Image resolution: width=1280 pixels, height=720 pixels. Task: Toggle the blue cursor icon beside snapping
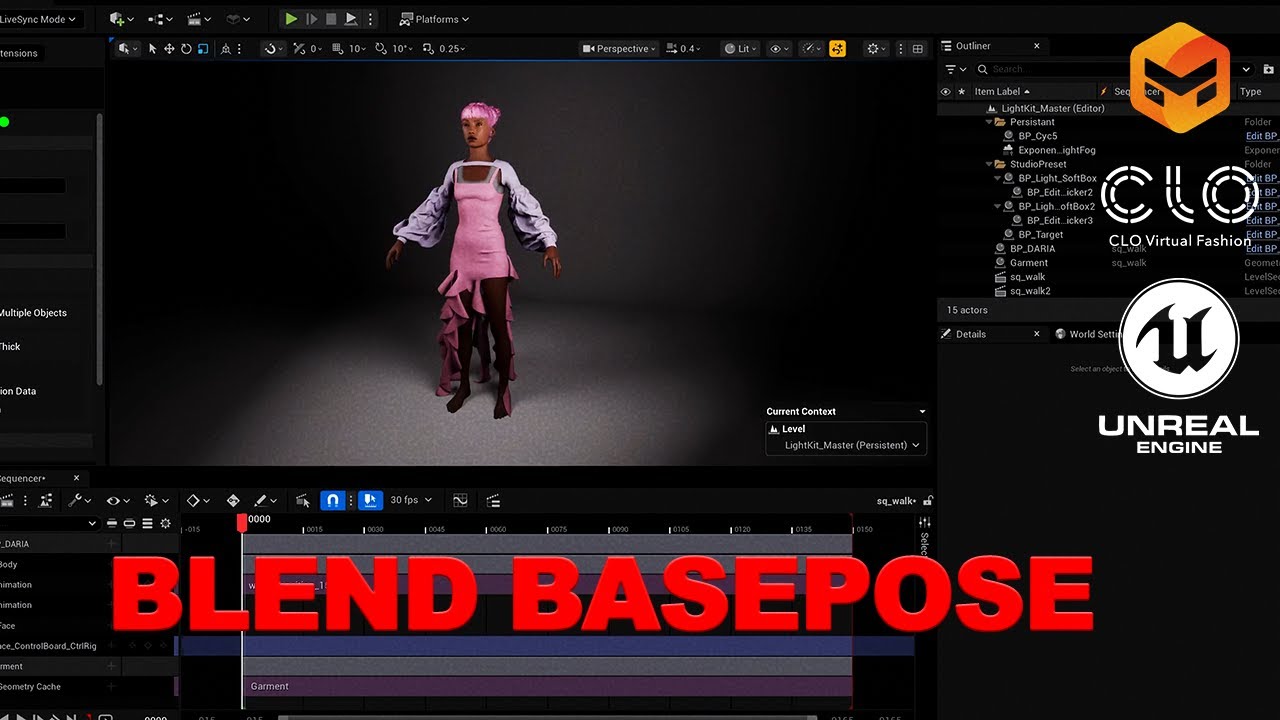(x=370, y=500)
